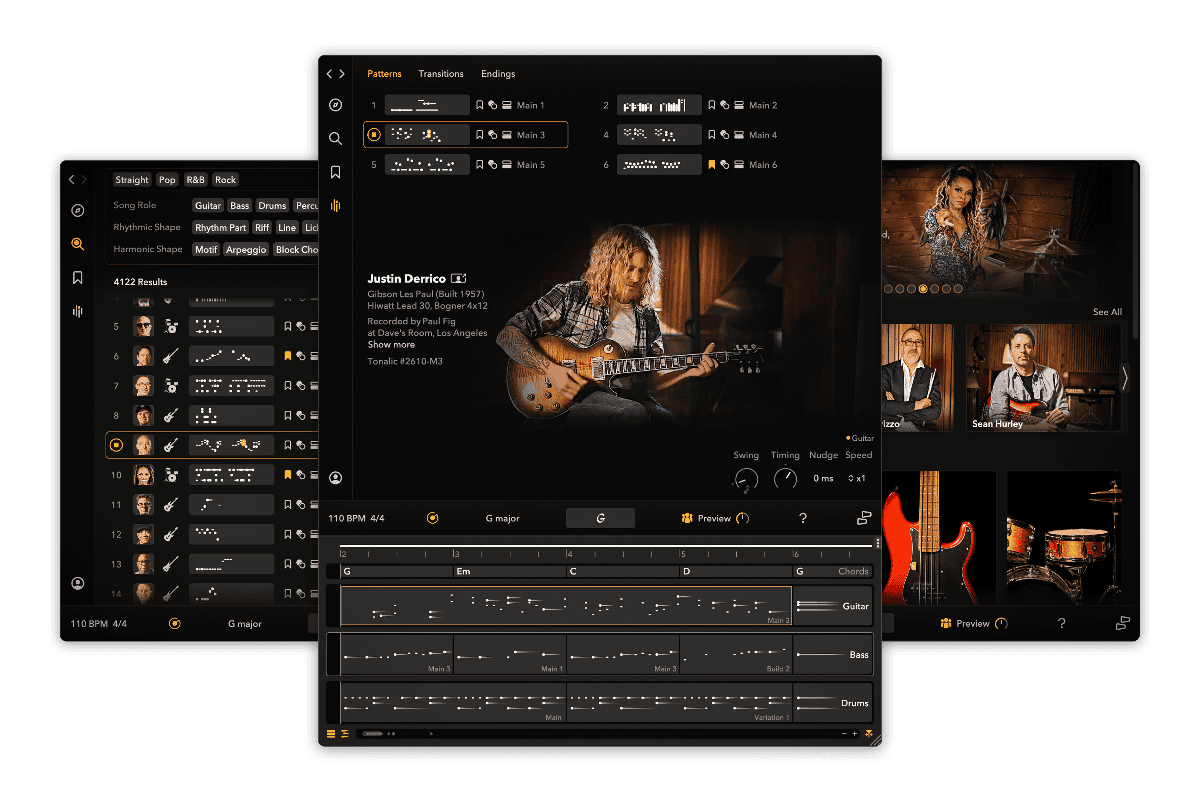
Task: Switch to the Transitions tab
Action: coord(441,74)
